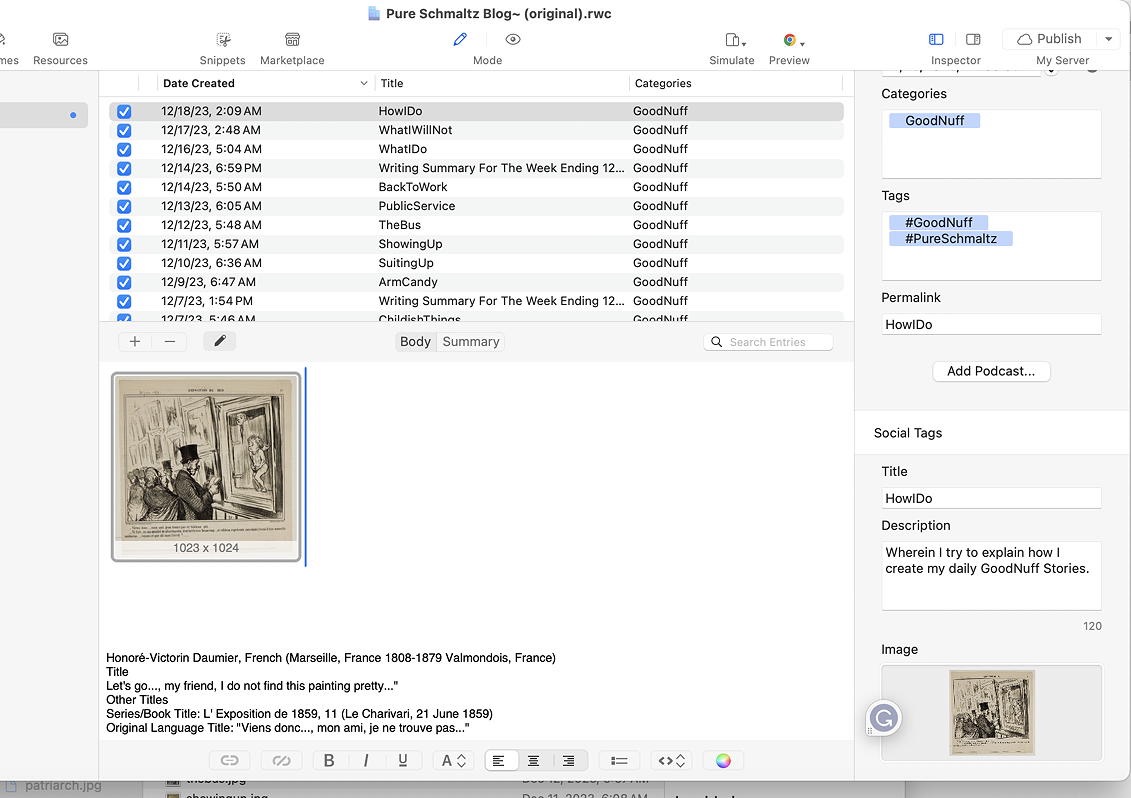
Task: Open the Marketplace icon
Action: tap(292, 40)
